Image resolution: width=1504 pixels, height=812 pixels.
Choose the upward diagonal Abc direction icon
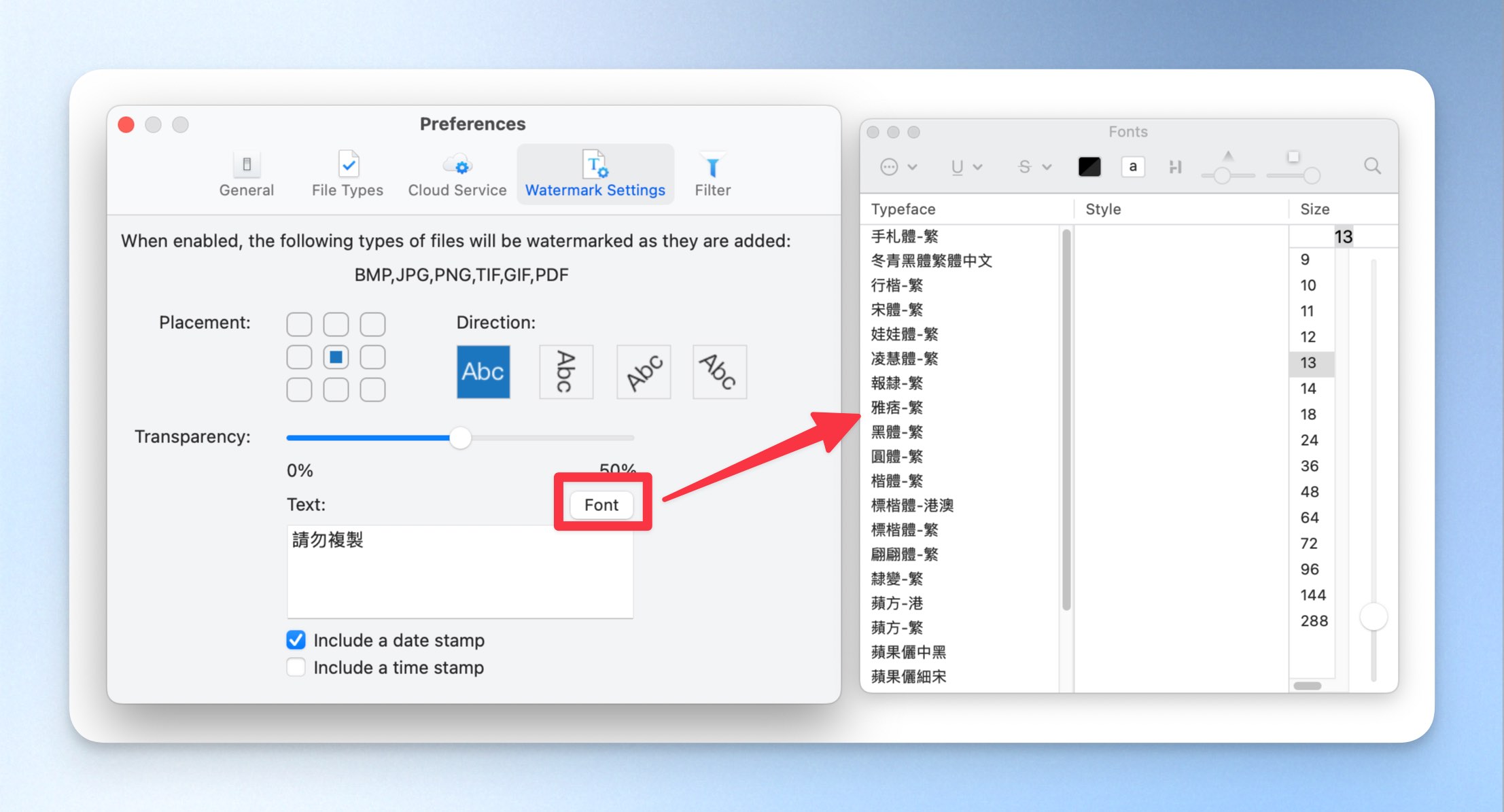pyautogui.click(x=644, y=372)
